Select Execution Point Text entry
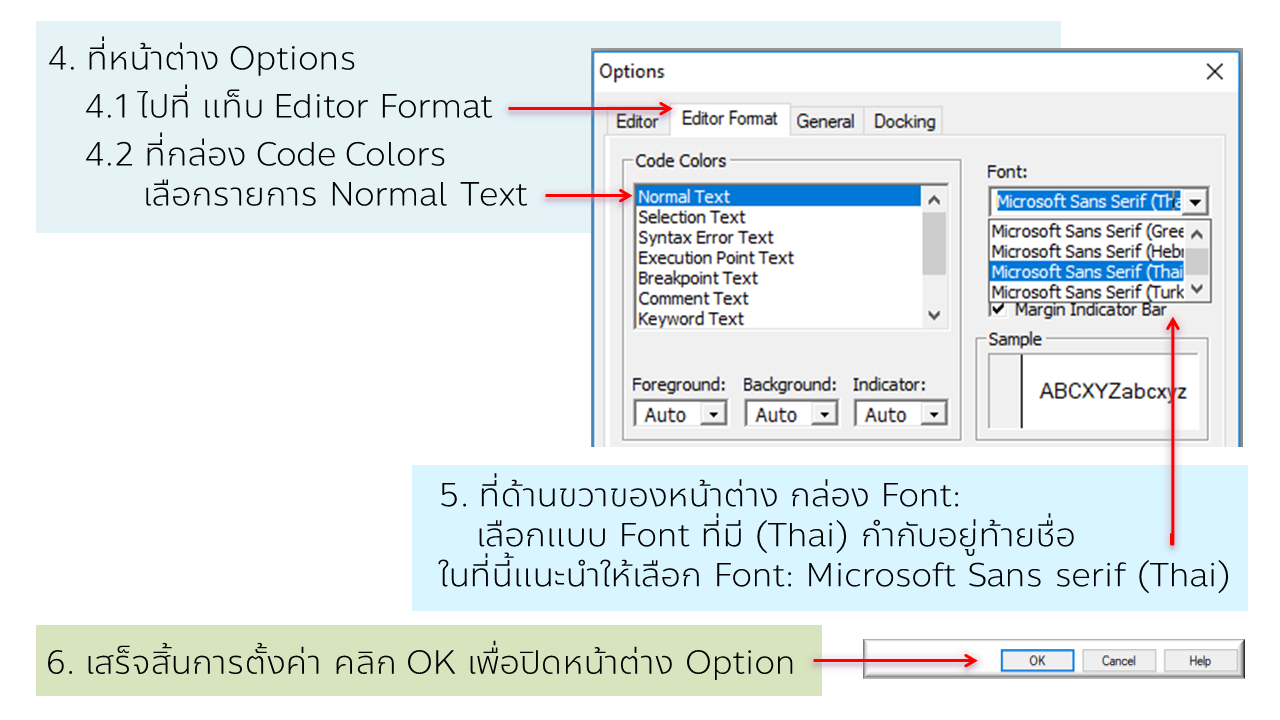The width and height of the screenshot is (1280, 720). click(777, 258)
